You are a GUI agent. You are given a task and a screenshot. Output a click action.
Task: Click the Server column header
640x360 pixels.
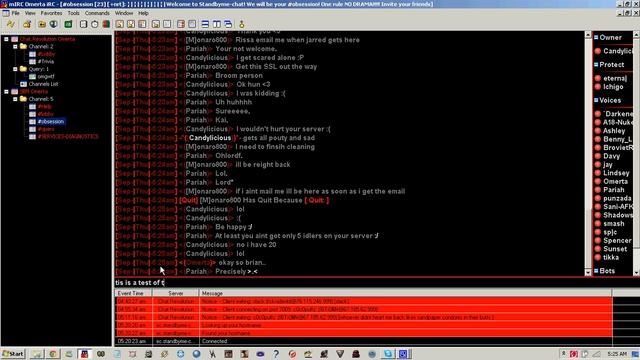click(x=176, y=293)
